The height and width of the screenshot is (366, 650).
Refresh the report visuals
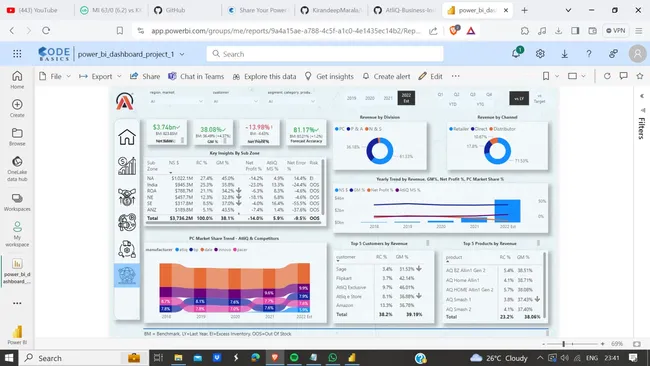[x=607, y=76]
